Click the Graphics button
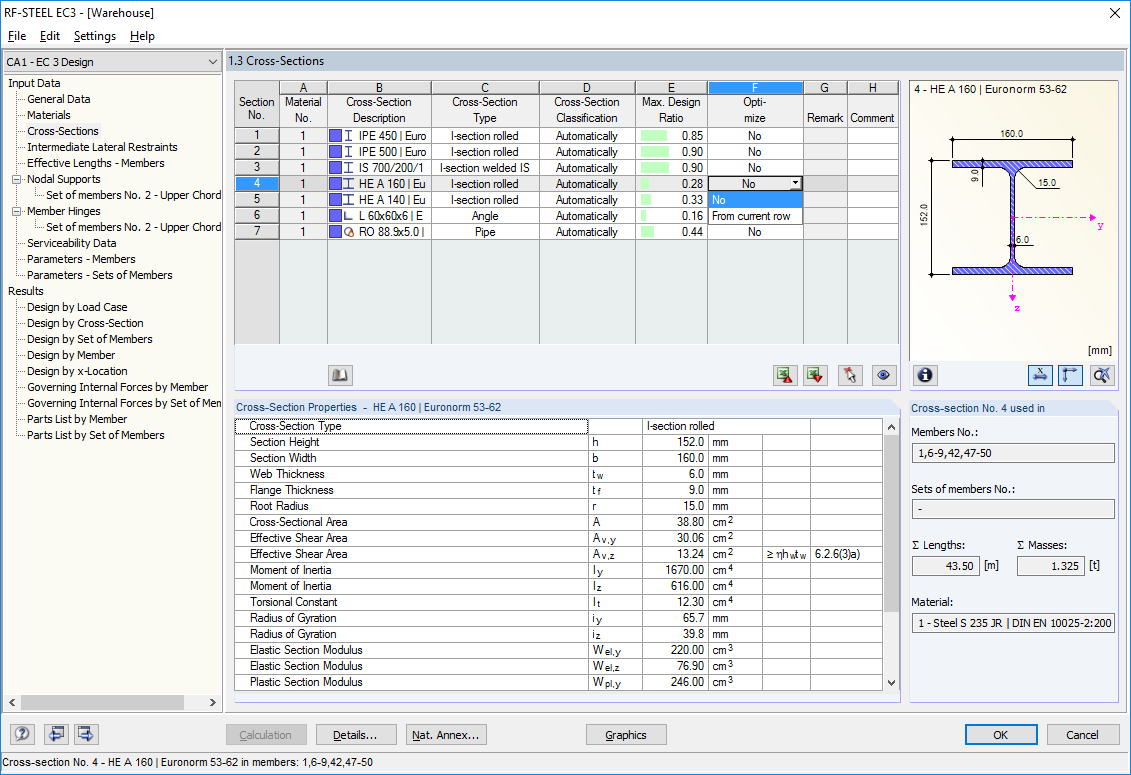1131x775 pixels. pyautogui.click(x=626, y=735)
